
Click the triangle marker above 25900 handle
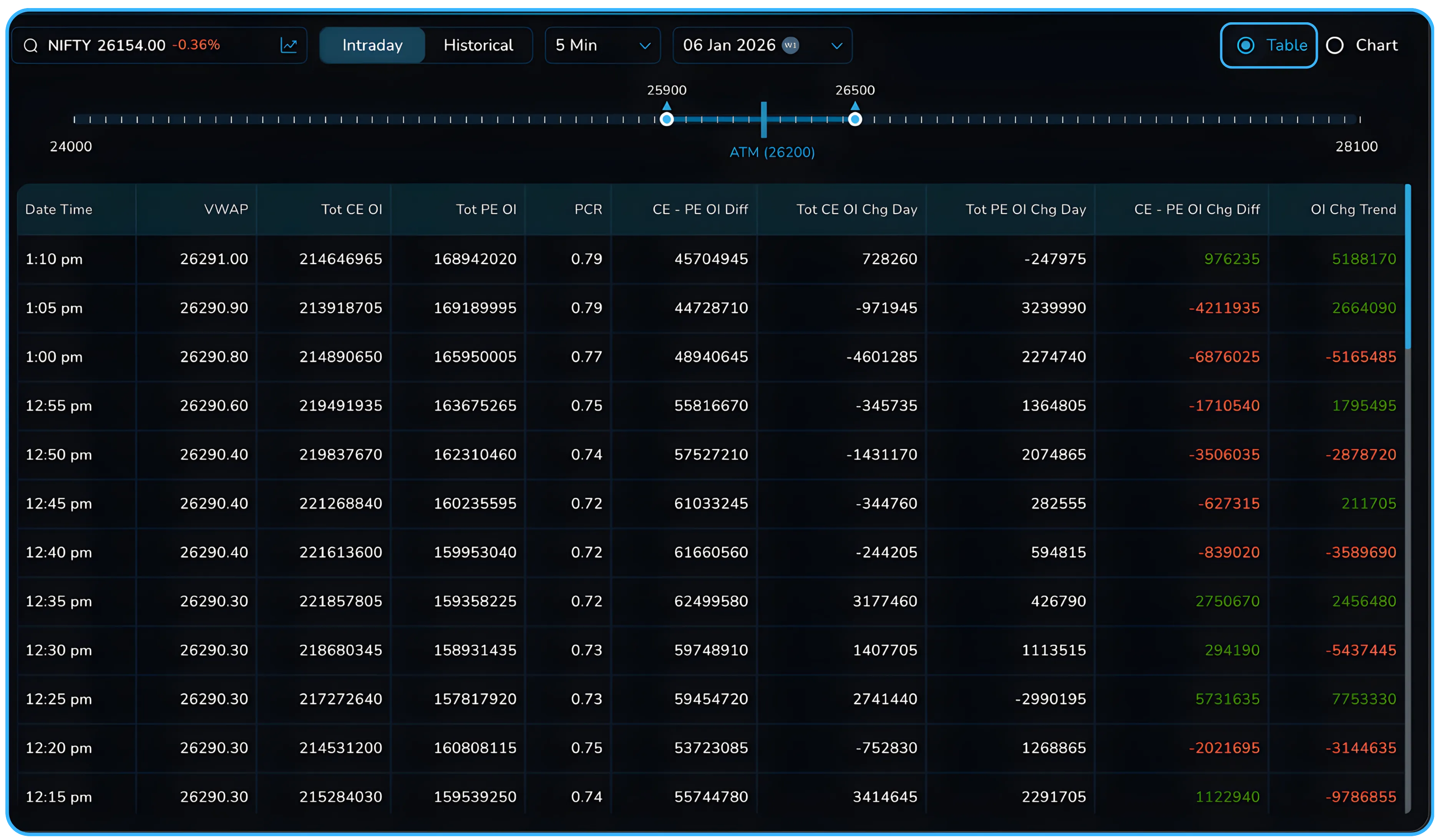(x=667, y=106)
